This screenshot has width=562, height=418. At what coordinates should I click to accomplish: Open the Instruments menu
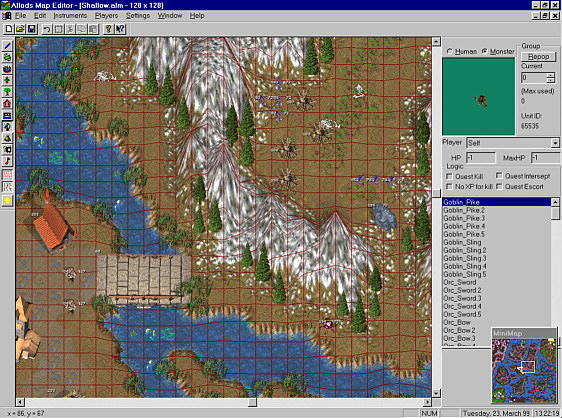pos(70,16)
